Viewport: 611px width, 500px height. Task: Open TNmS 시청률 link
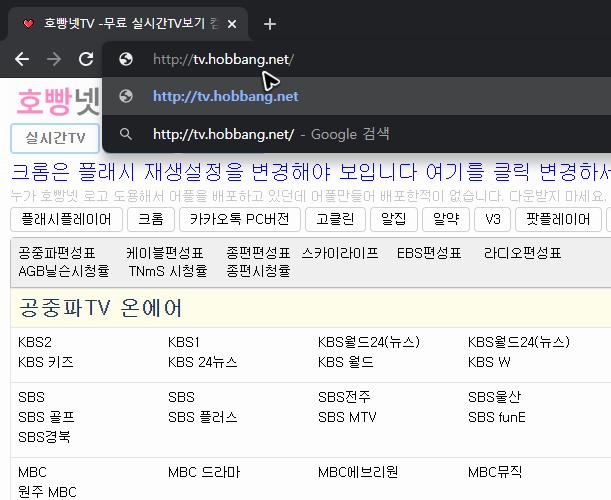click(x=168, y=271)
